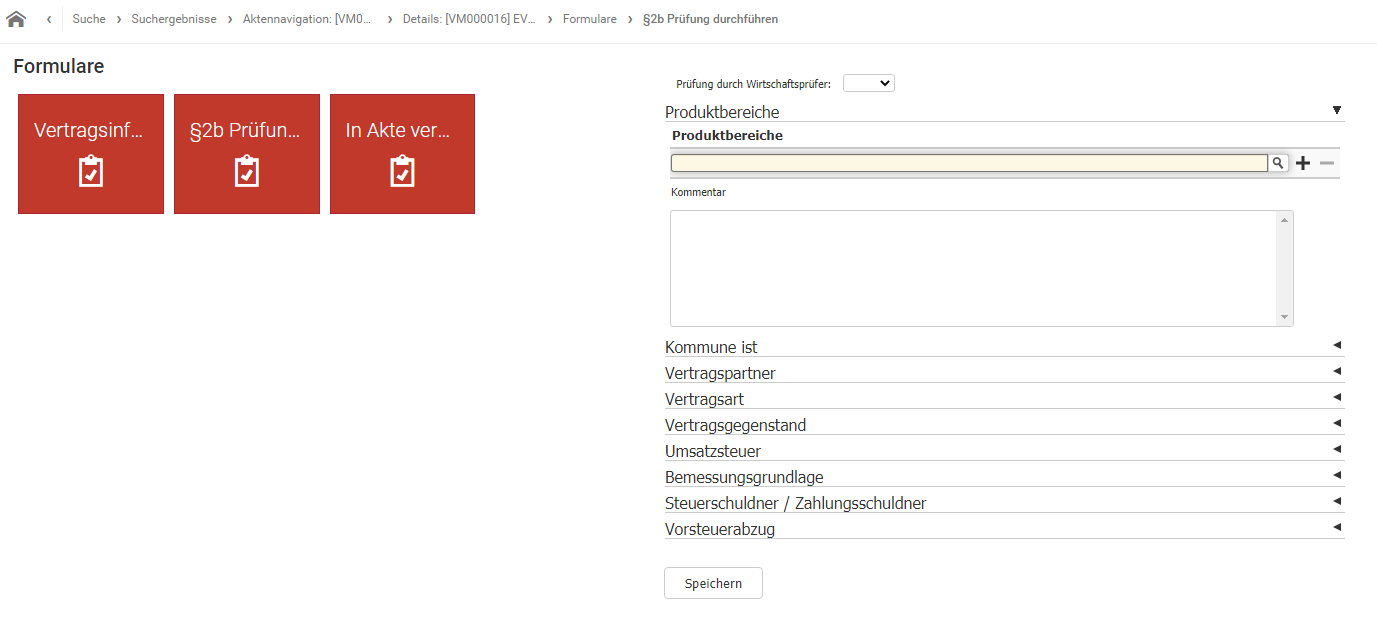Collapse the Produktbereiche section
The image size is (1377, 627).
(x=1336, y=111)
